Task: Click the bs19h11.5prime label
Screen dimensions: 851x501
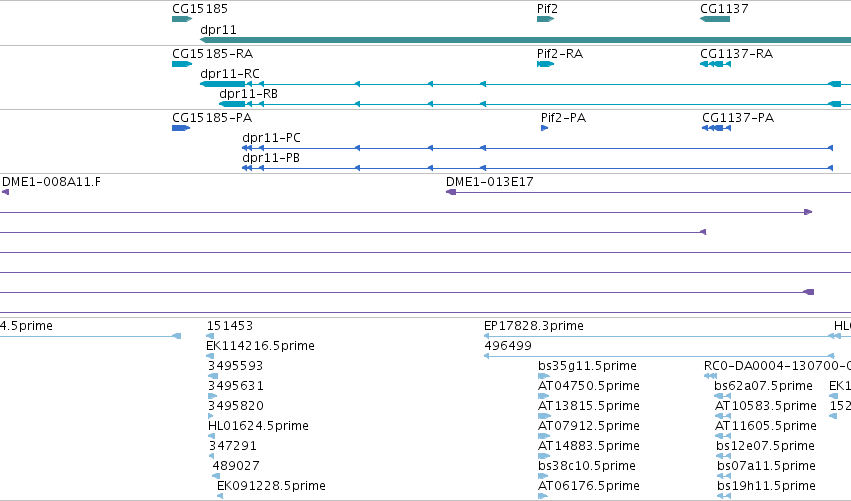Action: [766, 486]
